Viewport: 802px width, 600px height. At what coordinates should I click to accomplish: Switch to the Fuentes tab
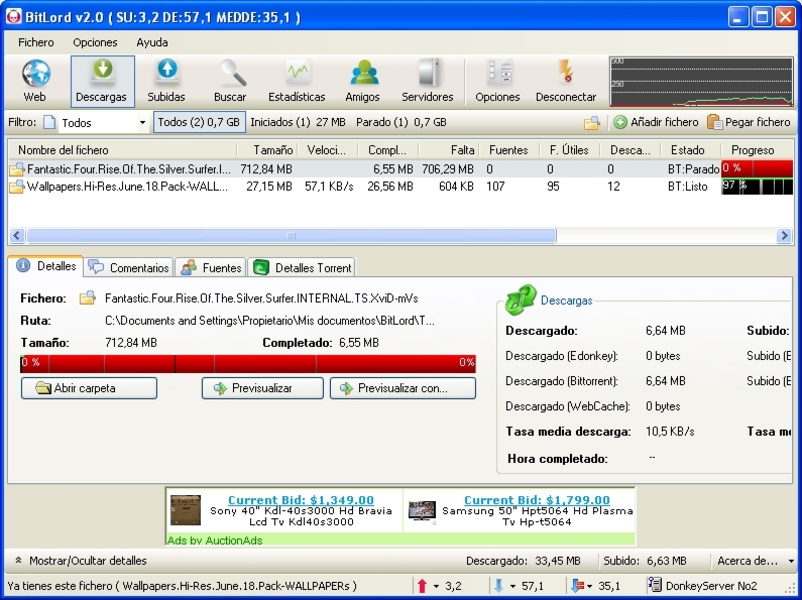pos(211,268)
